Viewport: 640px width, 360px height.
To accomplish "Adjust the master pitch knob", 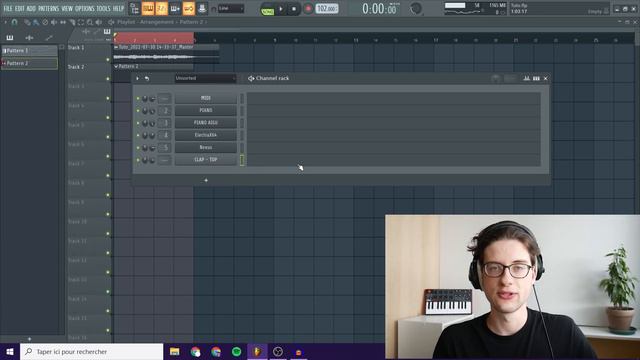I will (416, 9).
